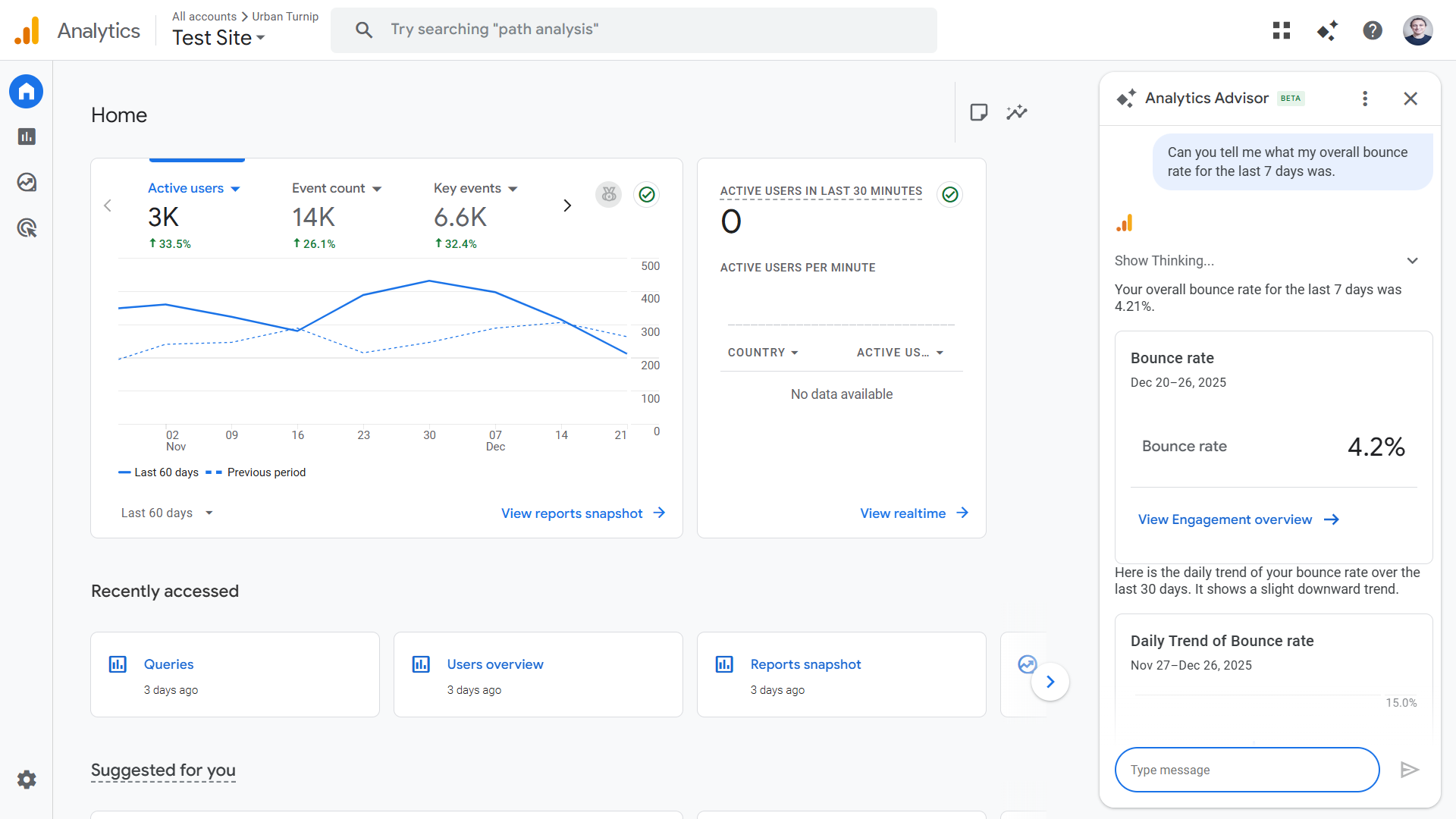Check data quality via the green checkmark badge
The height and width of the screenshot is (819, 1456).
click(x=646, y=195)
